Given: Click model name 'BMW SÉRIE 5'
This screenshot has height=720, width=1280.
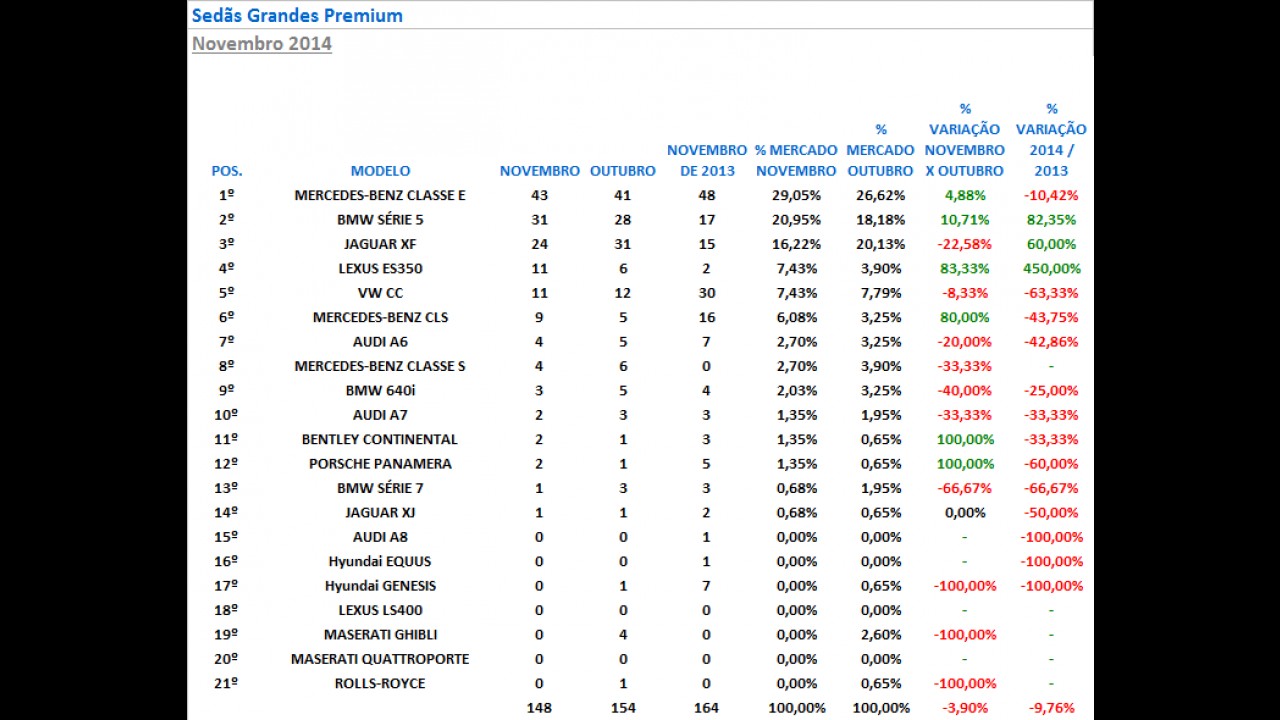Looking at the screenshot, I should (380, 219).
